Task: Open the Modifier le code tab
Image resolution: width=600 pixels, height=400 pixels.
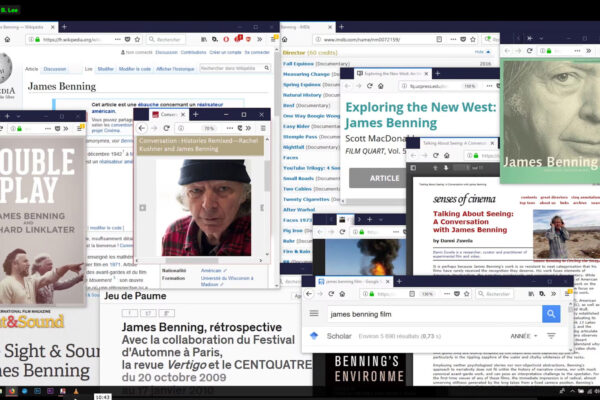Action: pos(135,69)
